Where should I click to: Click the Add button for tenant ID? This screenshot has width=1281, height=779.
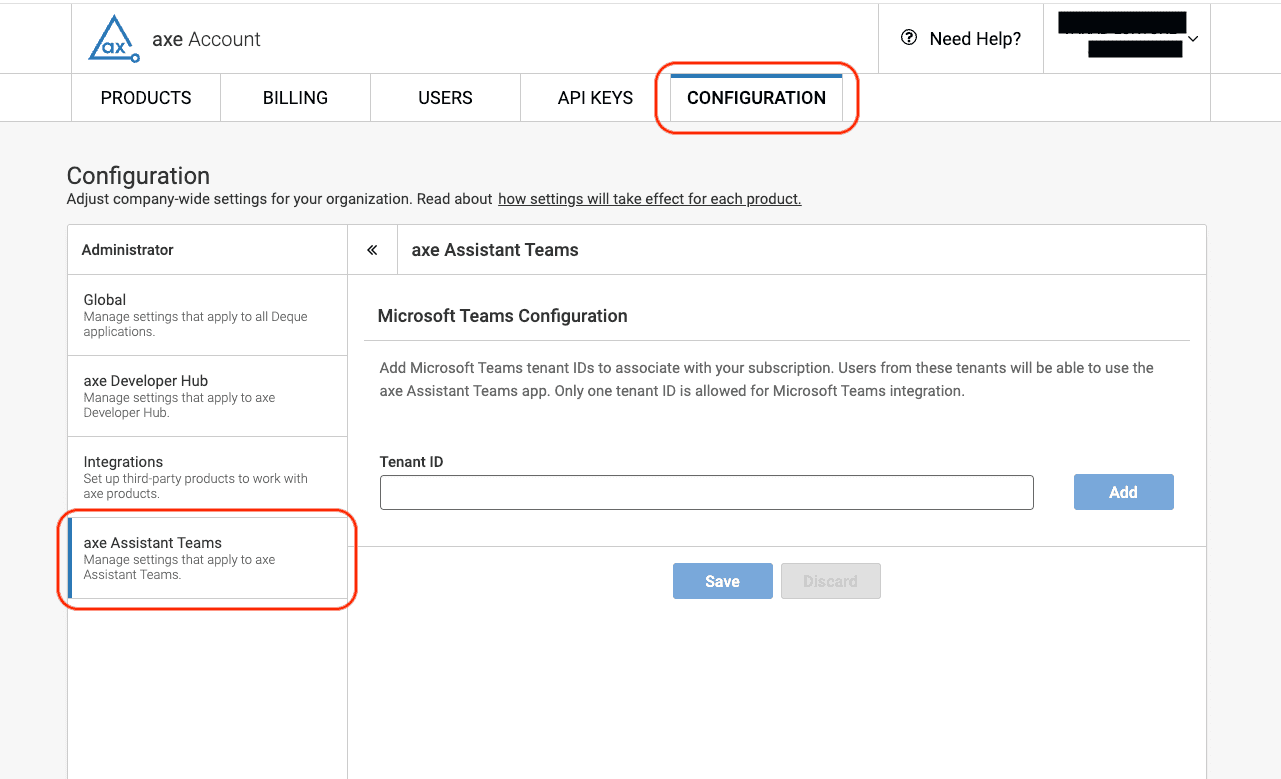pos(1123,492)
